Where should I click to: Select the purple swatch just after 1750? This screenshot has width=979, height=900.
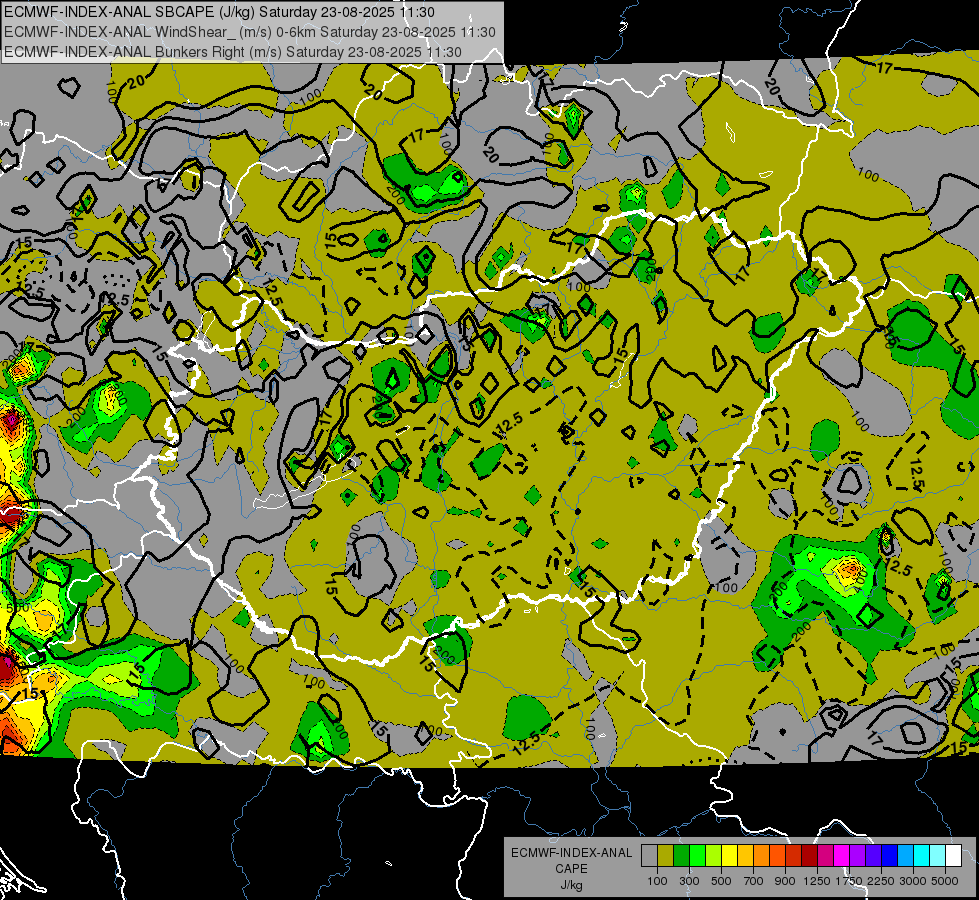(x=858, y=856)
